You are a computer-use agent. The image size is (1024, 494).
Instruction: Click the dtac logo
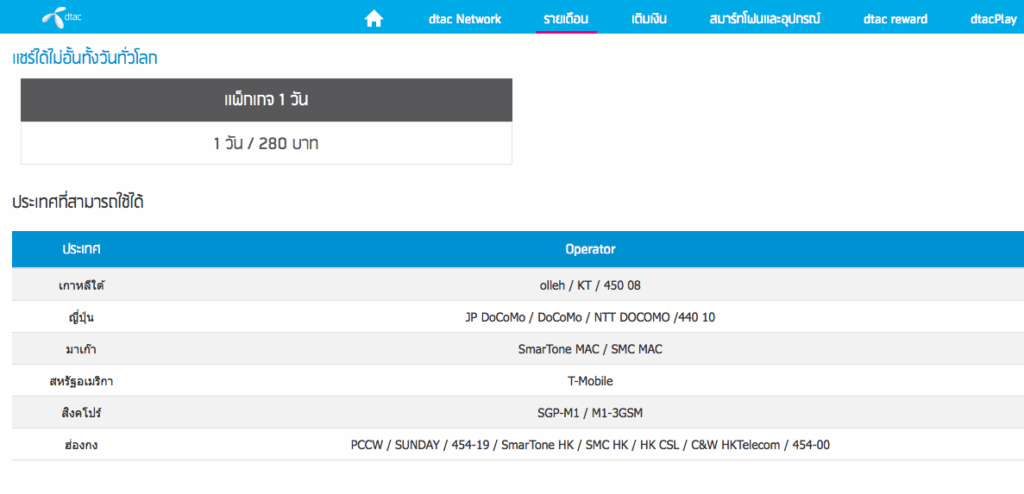(x=61, y=18)
